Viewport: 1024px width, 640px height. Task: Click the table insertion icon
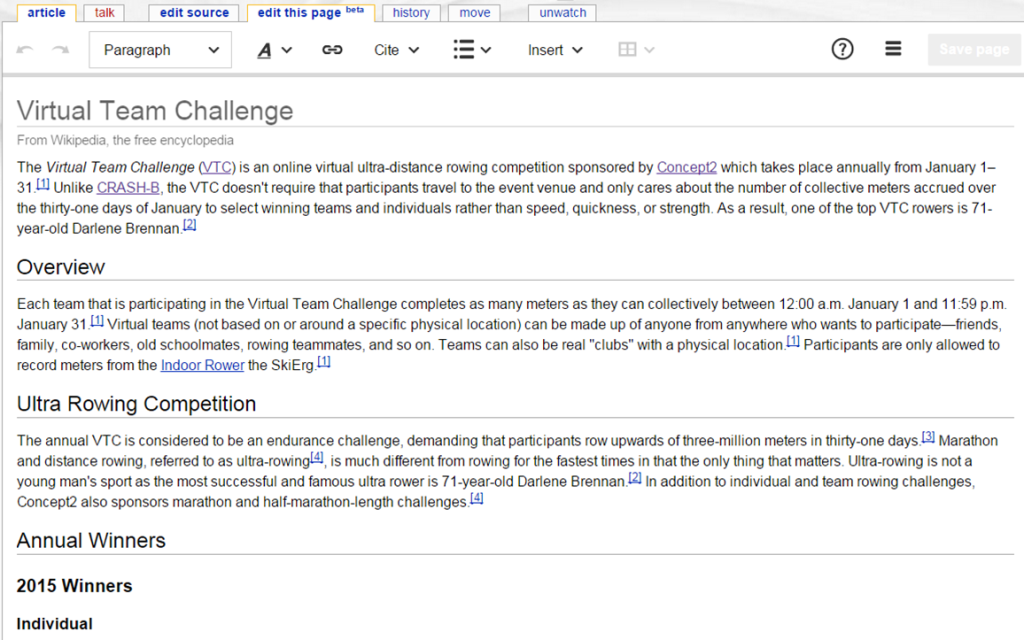coord(630,48)
